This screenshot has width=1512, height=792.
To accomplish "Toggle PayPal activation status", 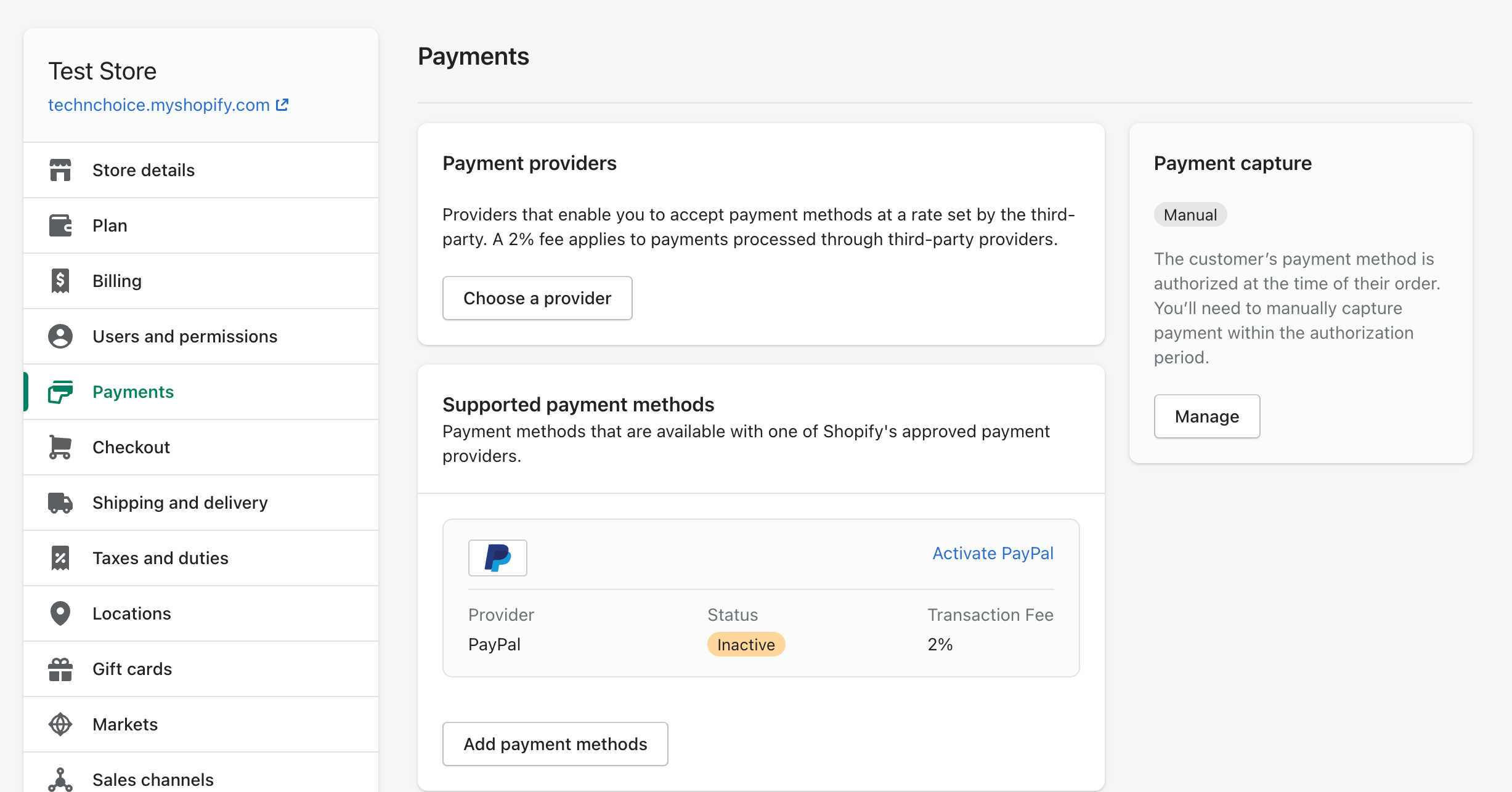I will [993, 553].
